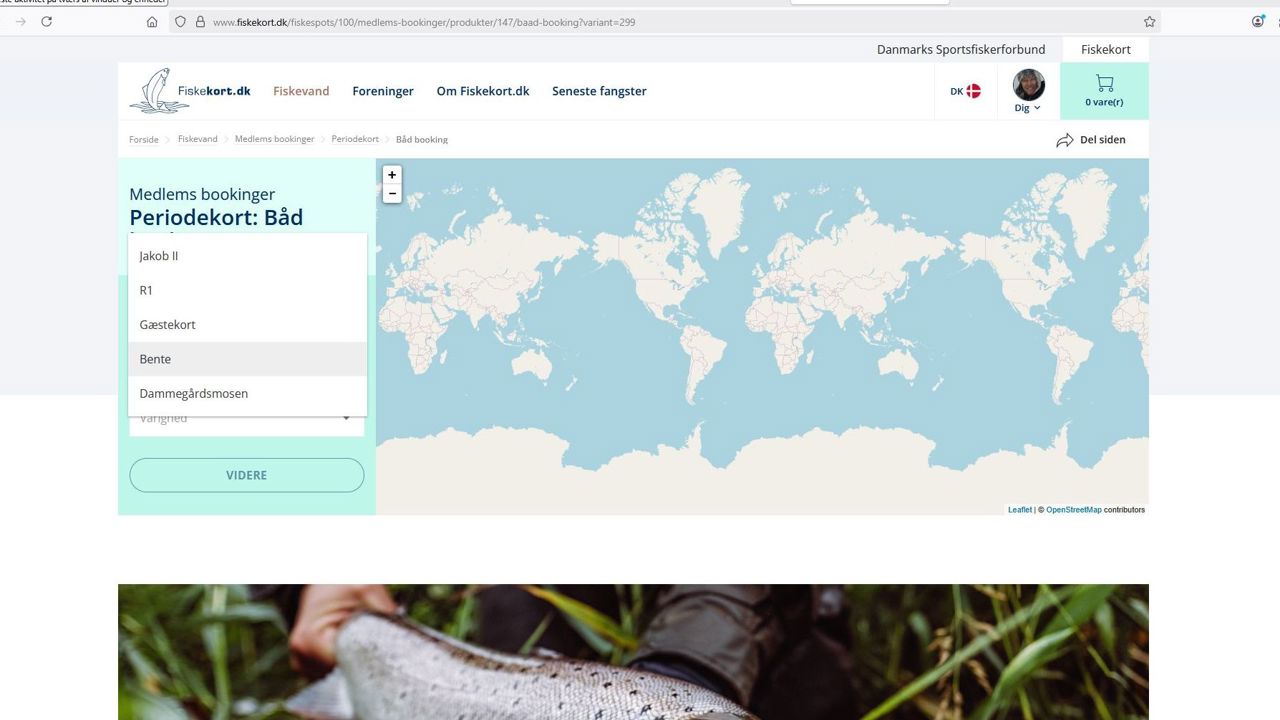Open Seneste fangster in navigation

tap(599, 91)
